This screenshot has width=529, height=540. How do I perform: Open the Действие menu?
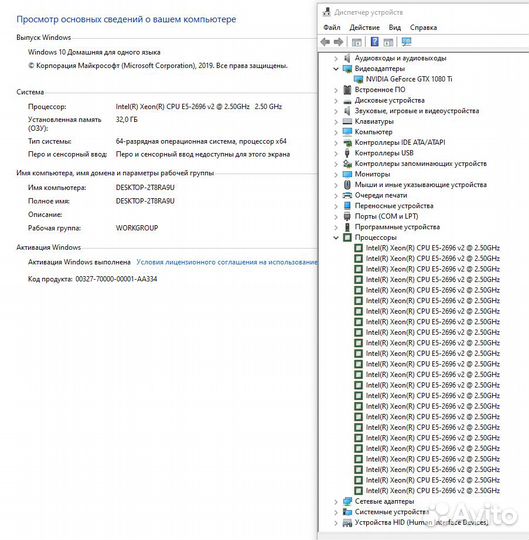[x=364, y=28]
